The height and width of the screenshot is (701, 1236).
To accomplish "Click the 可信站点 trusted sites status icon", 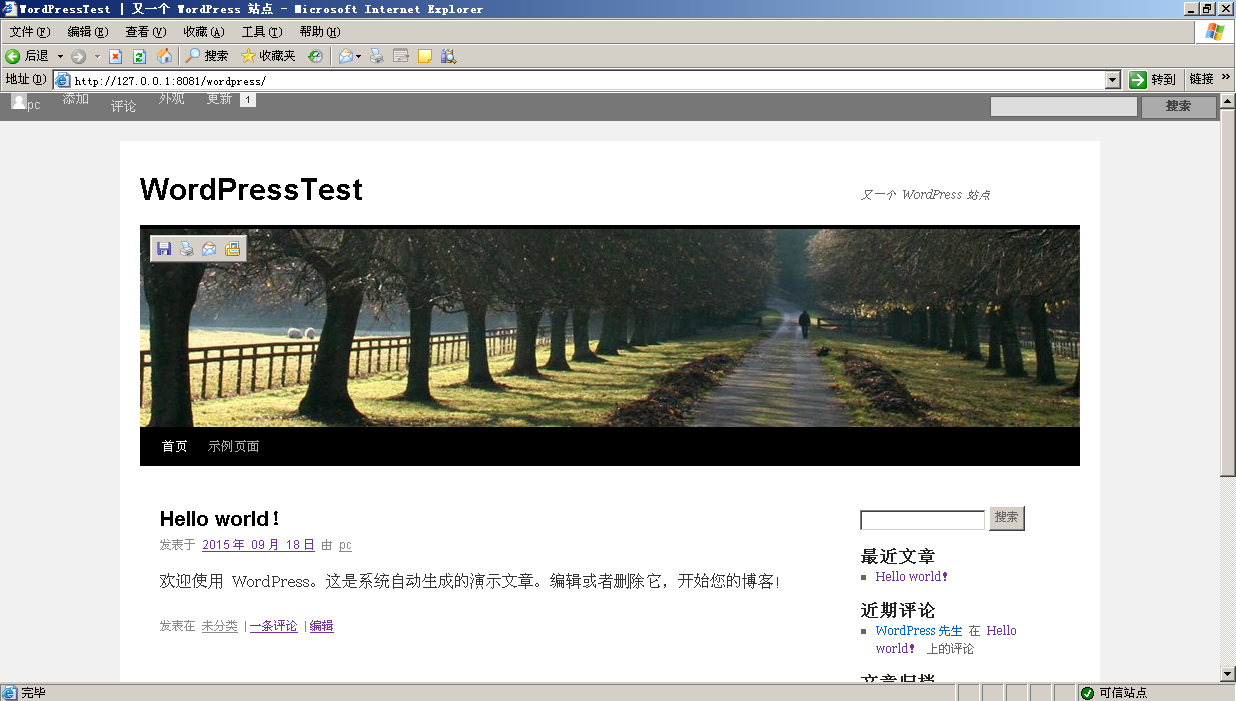I will (x=1087, y=693).
